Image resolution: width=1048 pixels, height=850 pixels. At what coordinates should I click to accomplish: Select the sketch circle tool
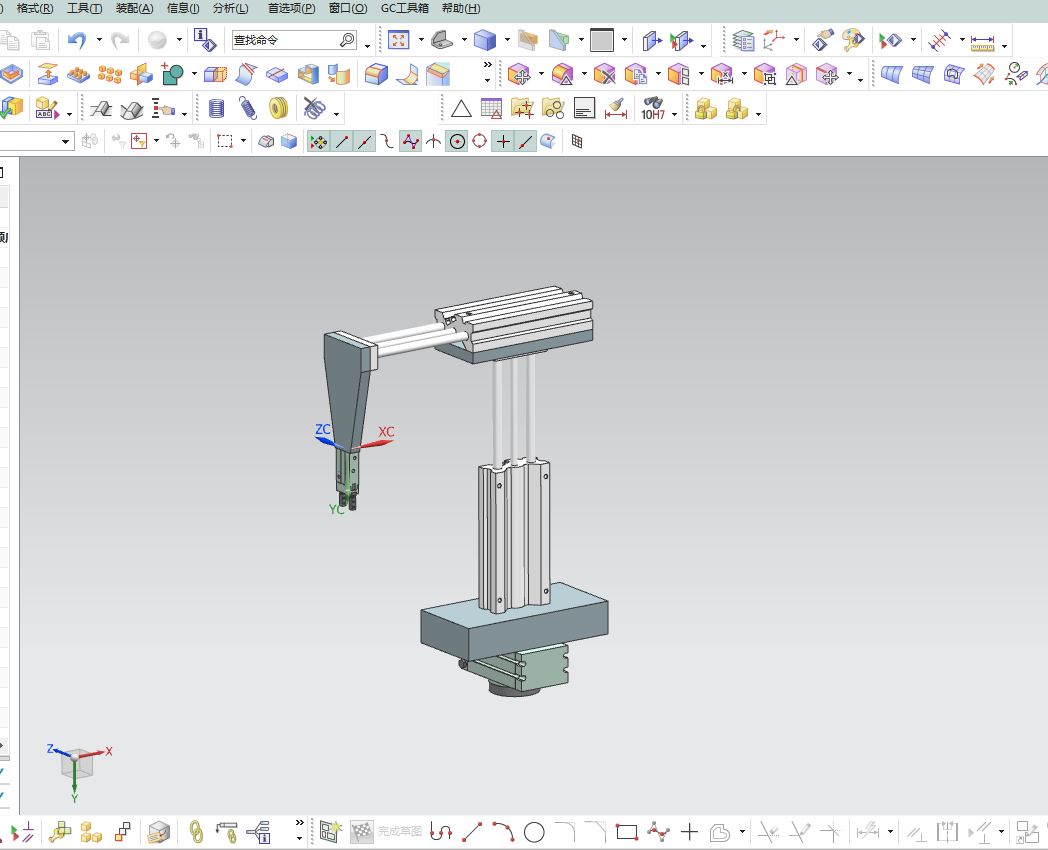click(x=534, y=833)
